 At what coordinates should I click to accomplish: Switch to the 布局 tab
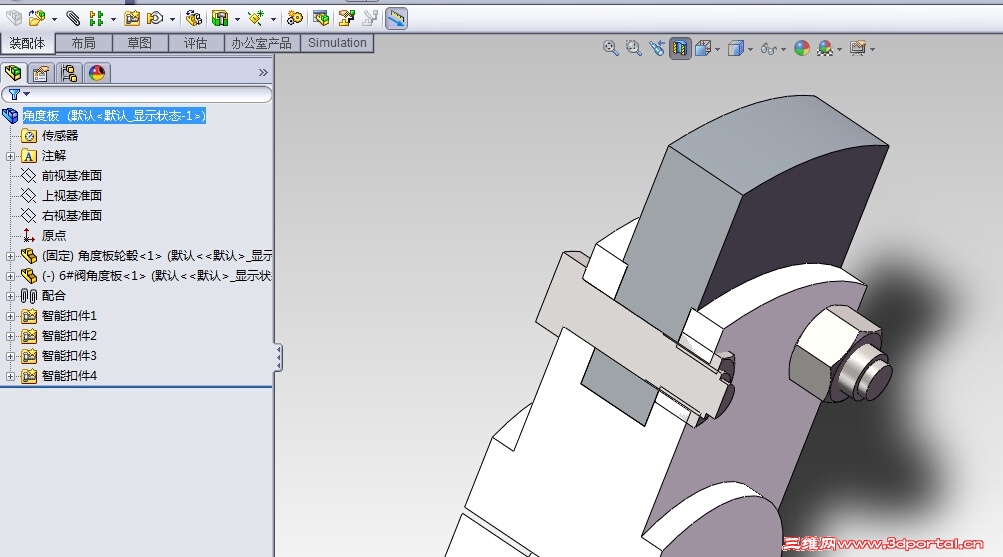84,43
